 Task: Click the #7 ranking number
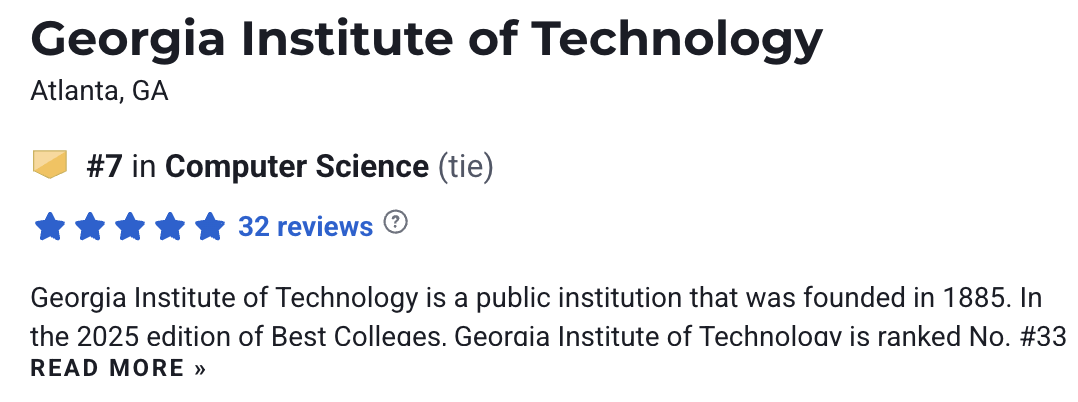104,167
